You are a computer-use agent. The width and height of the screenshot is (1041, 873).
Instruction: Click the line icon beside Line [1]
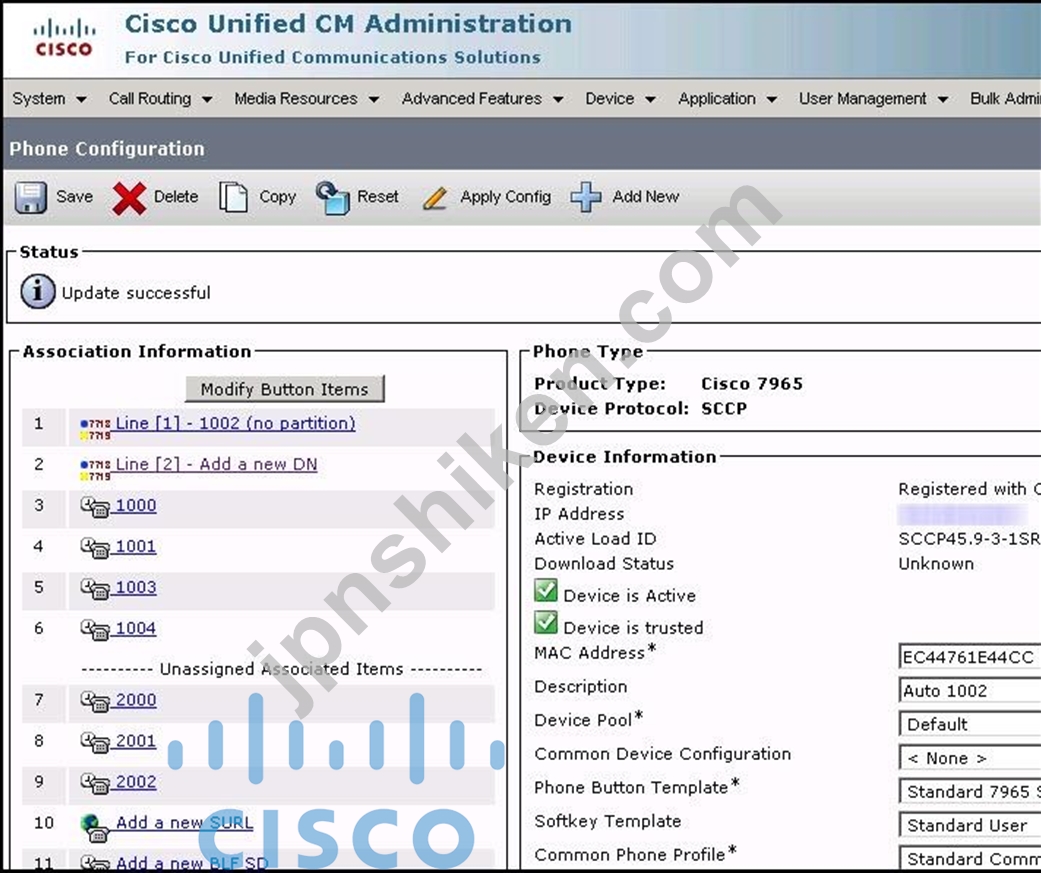coord(95,429)
